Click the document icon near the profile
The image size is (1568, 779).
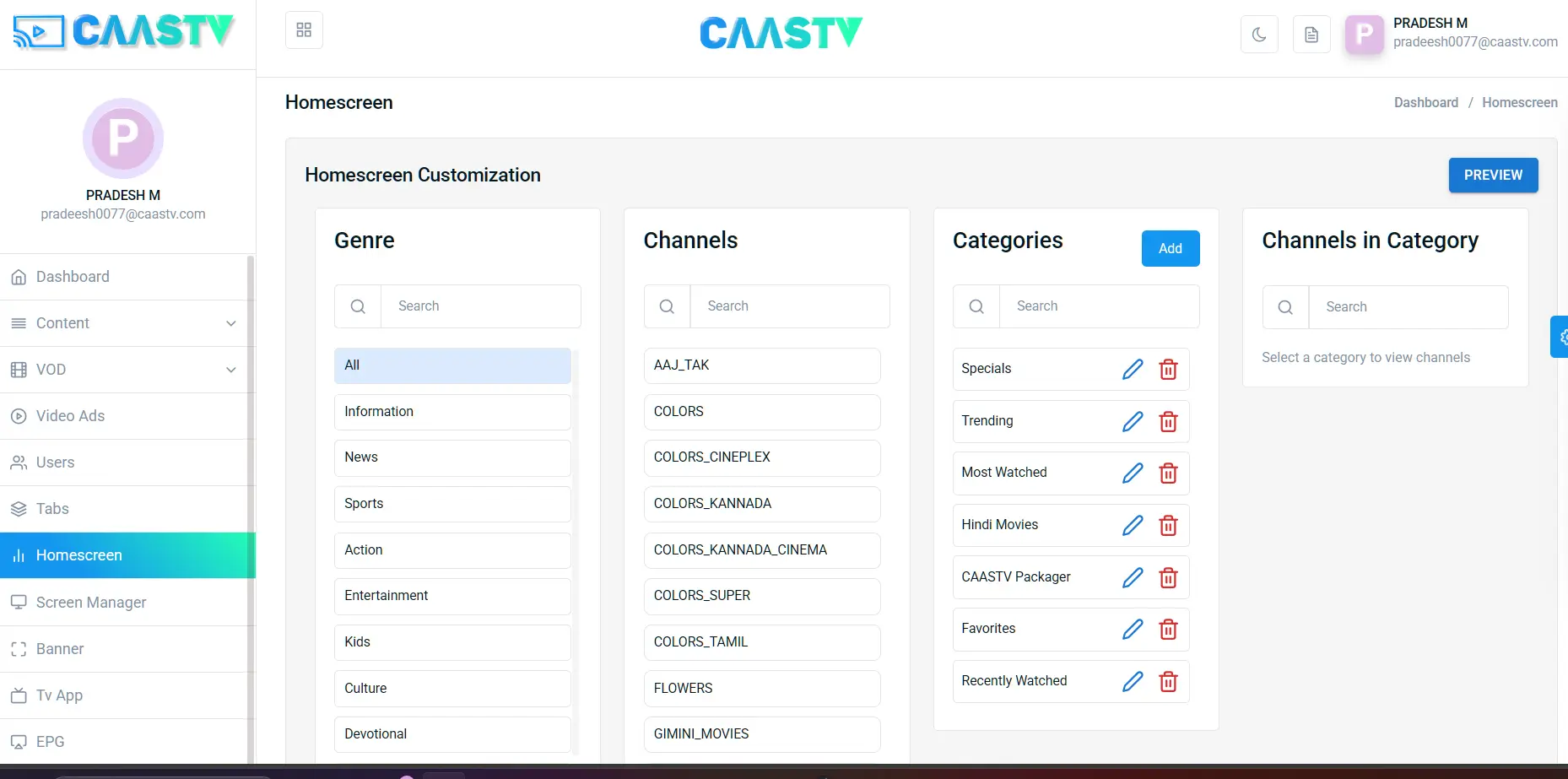1311,34
